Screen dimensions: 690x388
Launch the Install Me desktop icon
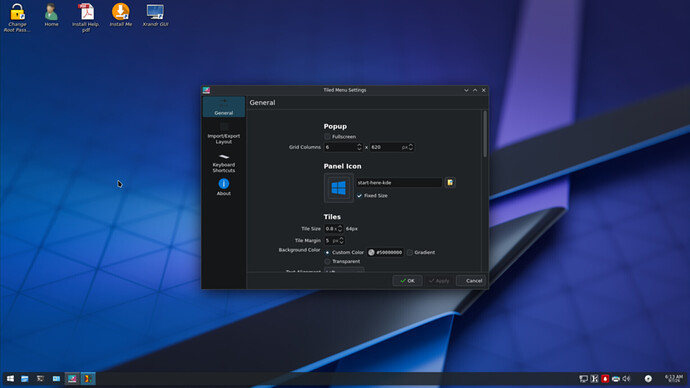coord(121,15)
